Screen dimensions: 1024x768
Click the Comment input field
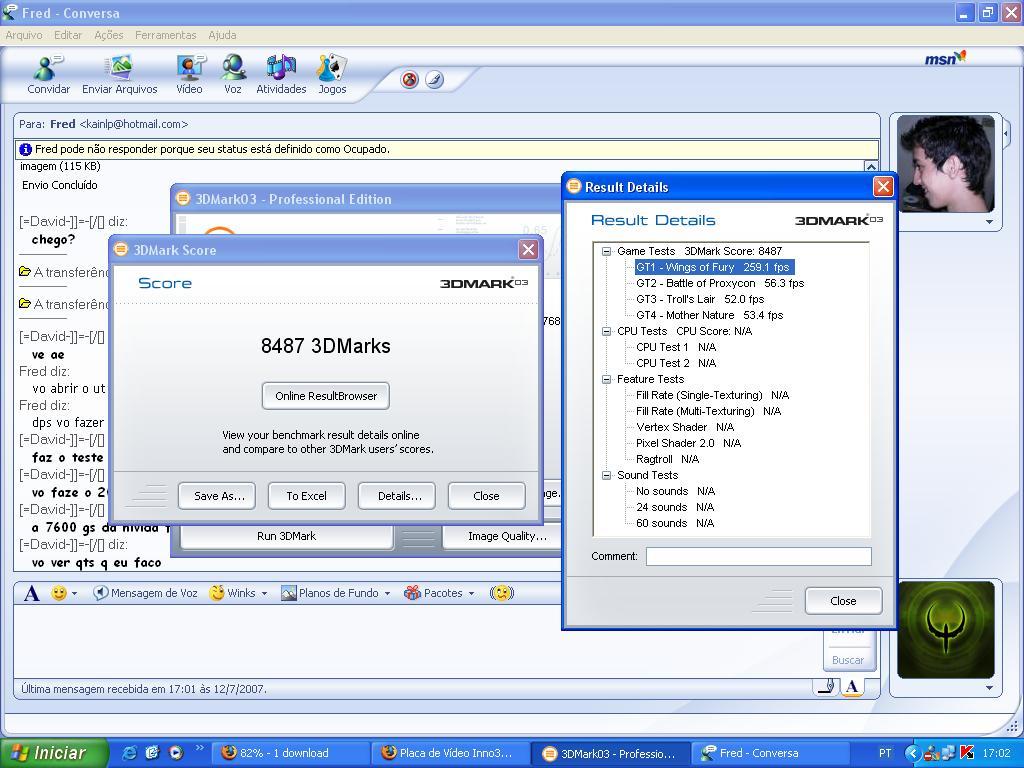click(759, 556)
